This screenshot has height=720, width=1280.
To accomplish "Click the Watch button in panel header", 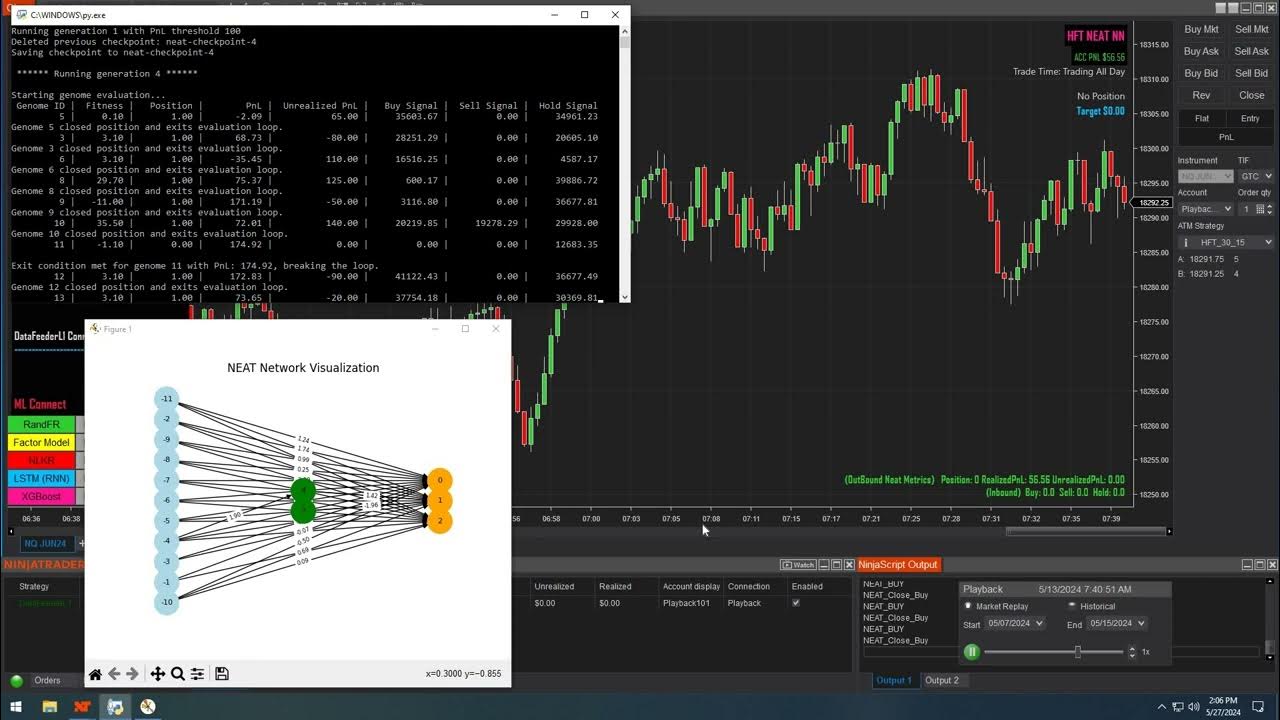I will (x=798, y=565).
